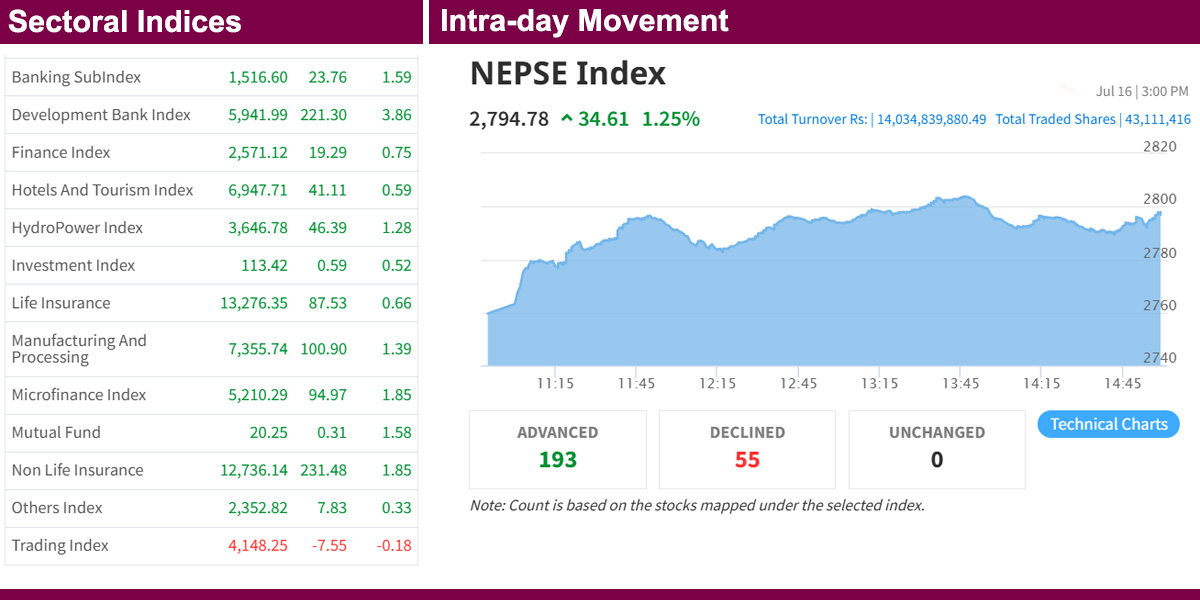Screen dimensions: 1200x600
Task: Open the Technical Charts button
Action: click(x=1108, y=424)
